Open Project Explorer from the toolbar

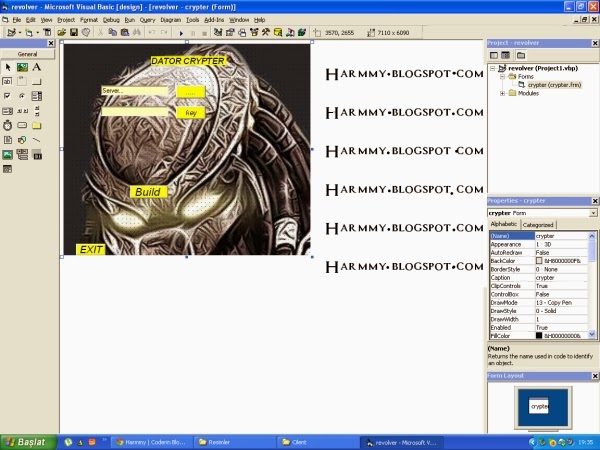pos(218,33)
